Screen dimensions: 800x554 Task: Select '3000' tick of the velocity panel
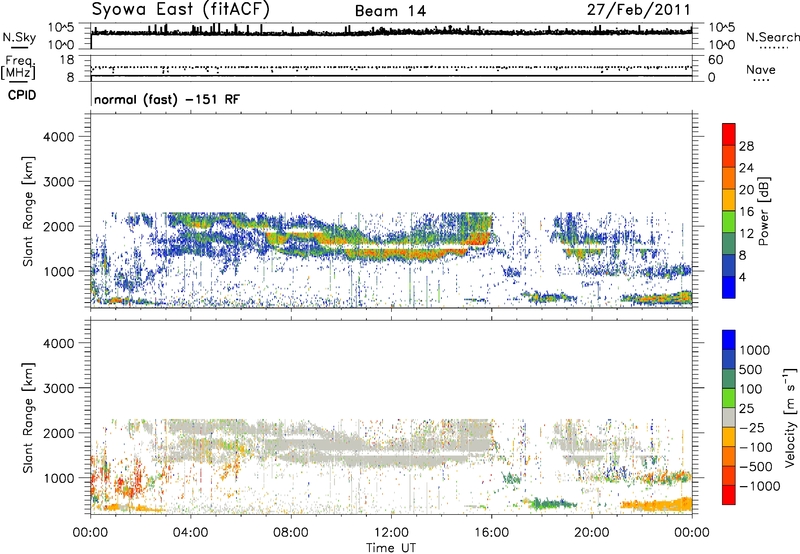59,389
